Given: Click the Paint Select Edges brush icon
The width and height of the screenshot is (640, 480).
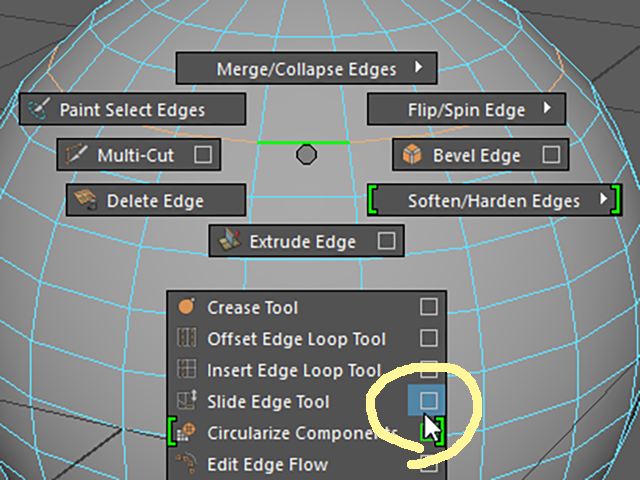Looking at the screenshot, I should (x=39, y=109).
